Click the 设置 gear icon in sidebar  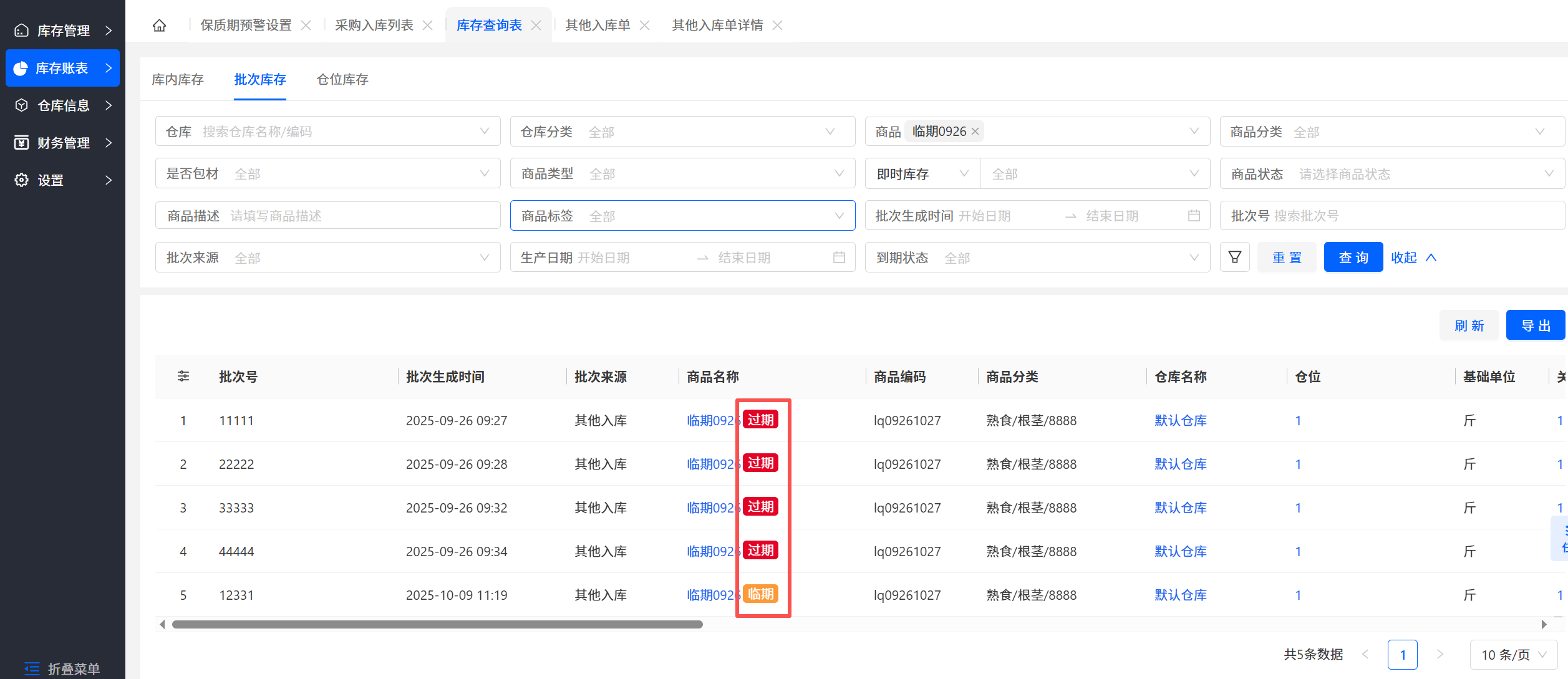(x=22, y=180)
